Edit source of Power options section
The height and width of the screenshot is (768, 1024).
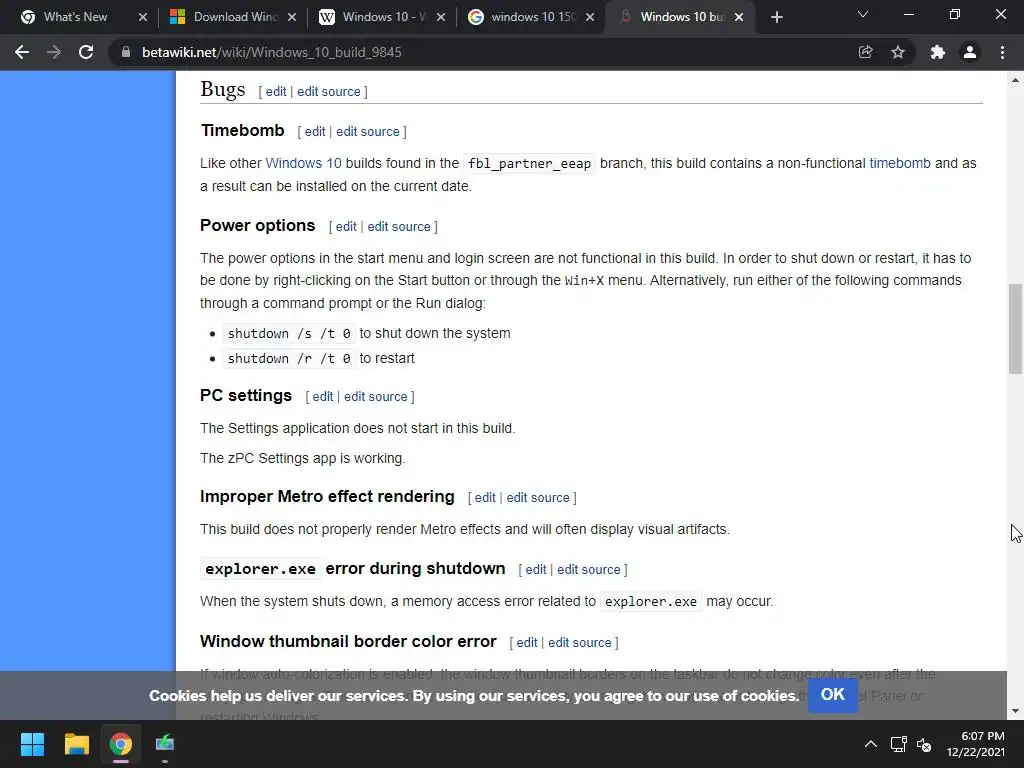click(x=399, y=227)
